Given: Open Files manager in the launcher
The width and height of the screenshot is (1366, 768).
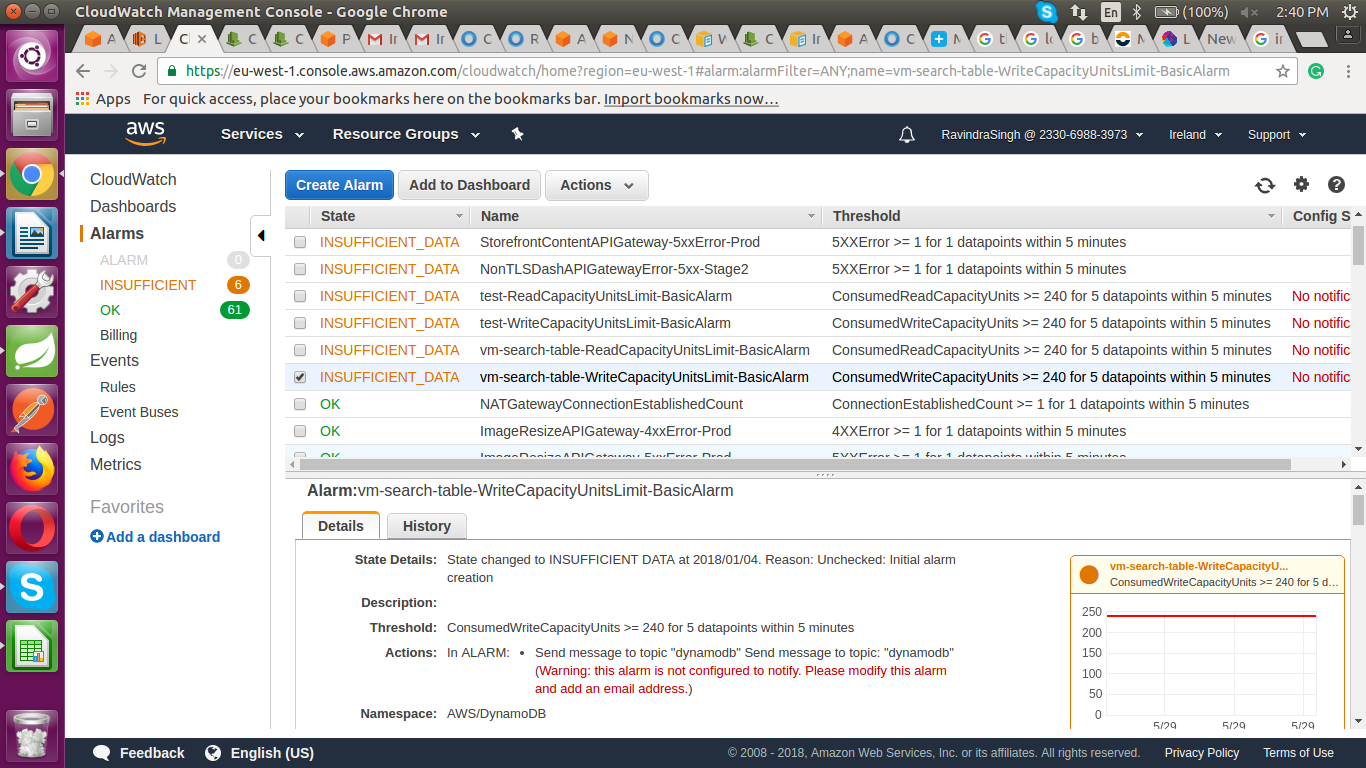Looking at the screenshot, I should pos(32,115).
